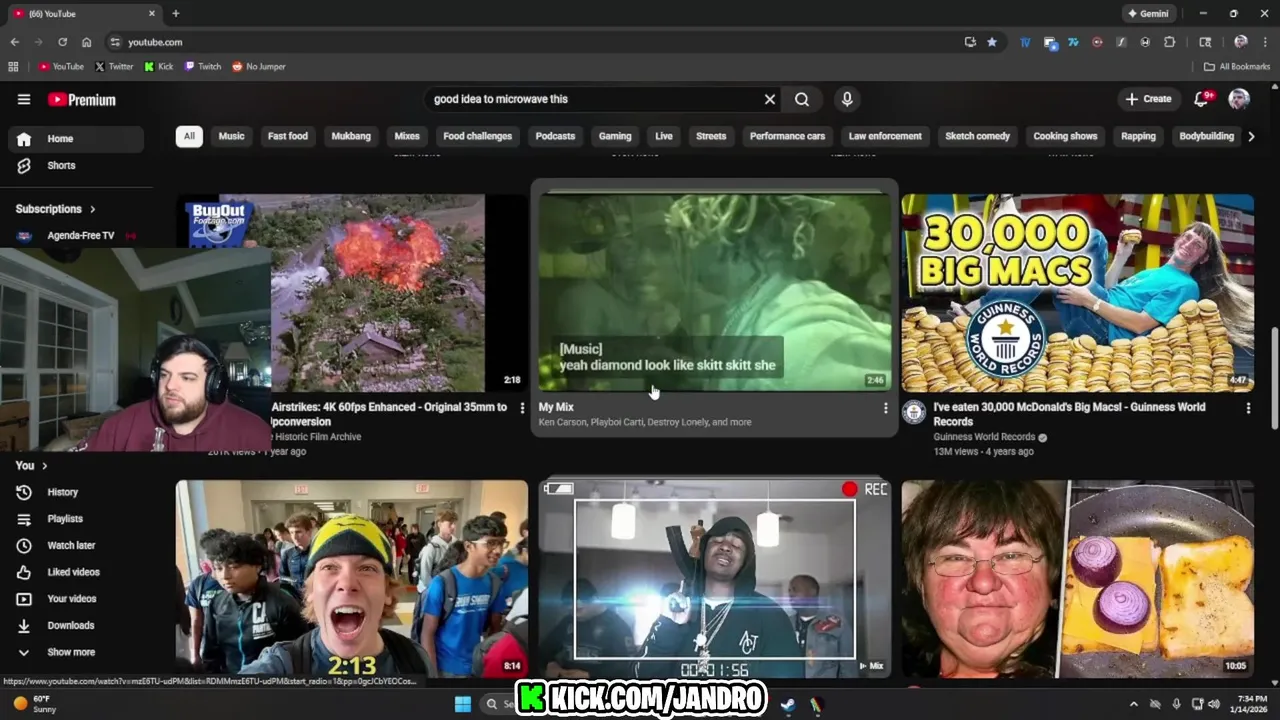The image size is (1280, 720).
Task: Open the YouTube notifications bell
Action: click(1203, 98)
